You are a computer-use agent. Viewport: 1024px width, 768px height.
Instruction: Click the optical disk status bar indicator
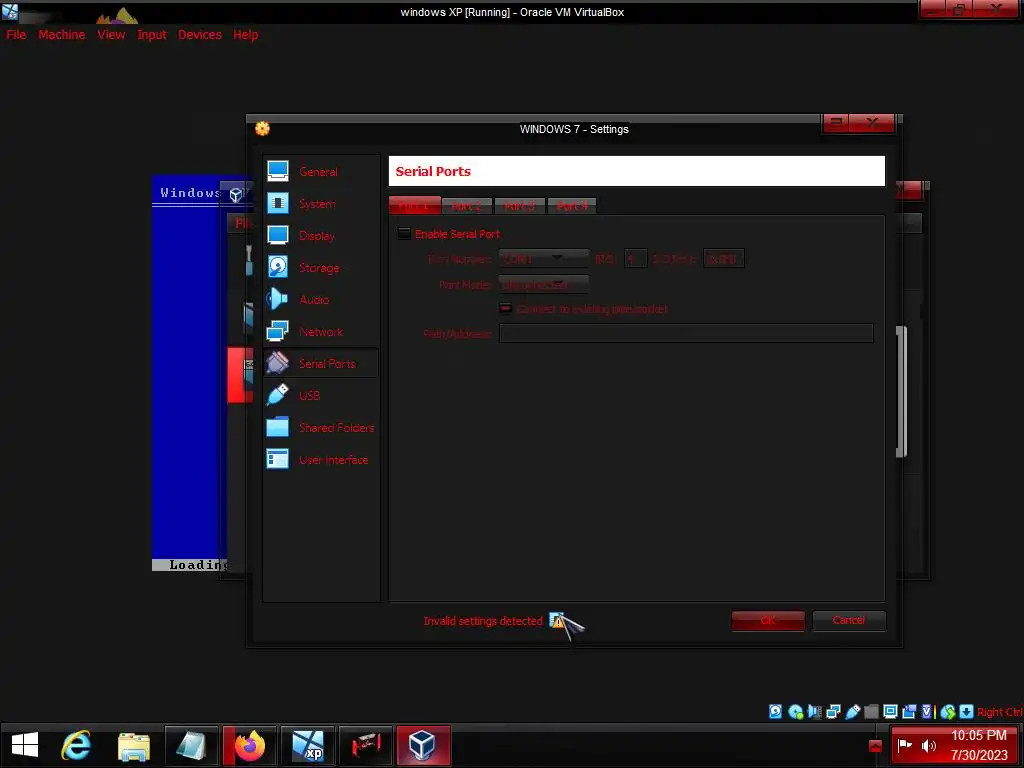[795, 712]
